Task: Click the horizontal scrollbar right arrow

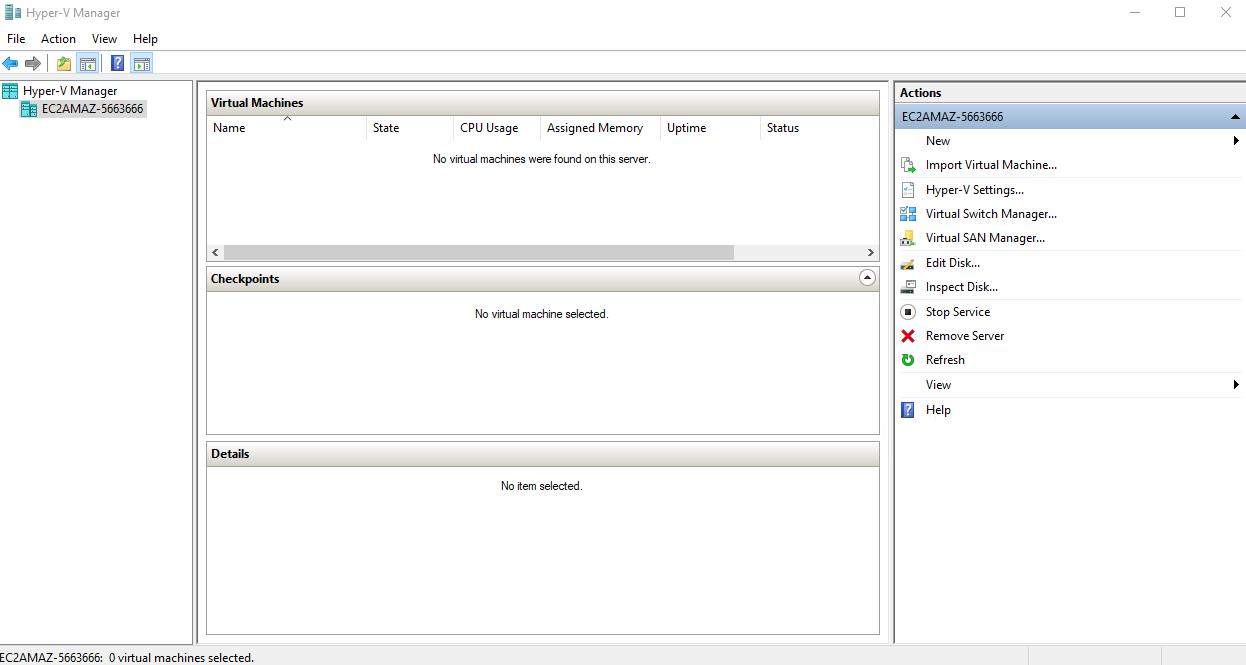Action: click(871, 253)
